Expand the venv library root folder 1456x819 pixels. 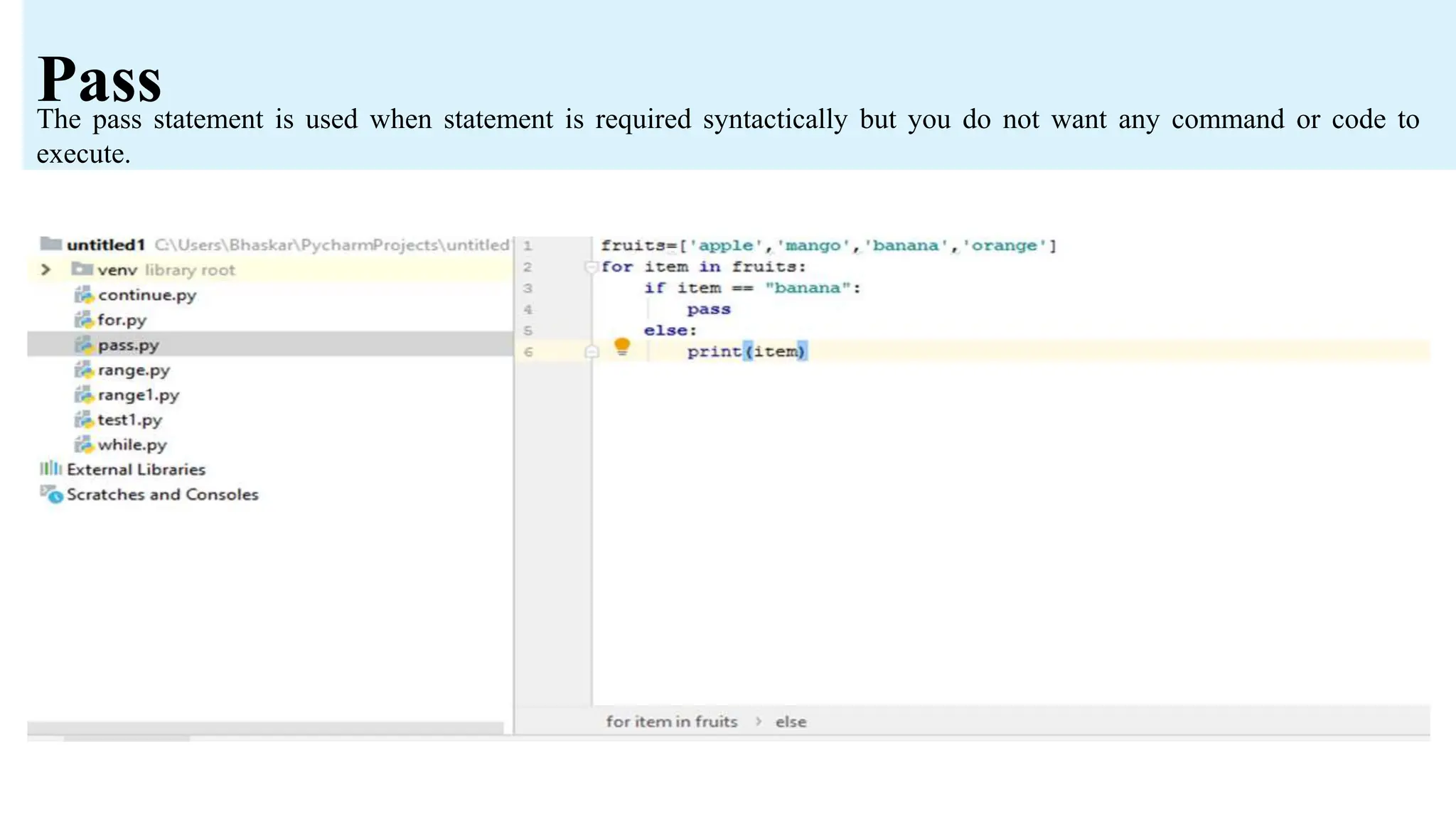(45, 269)
